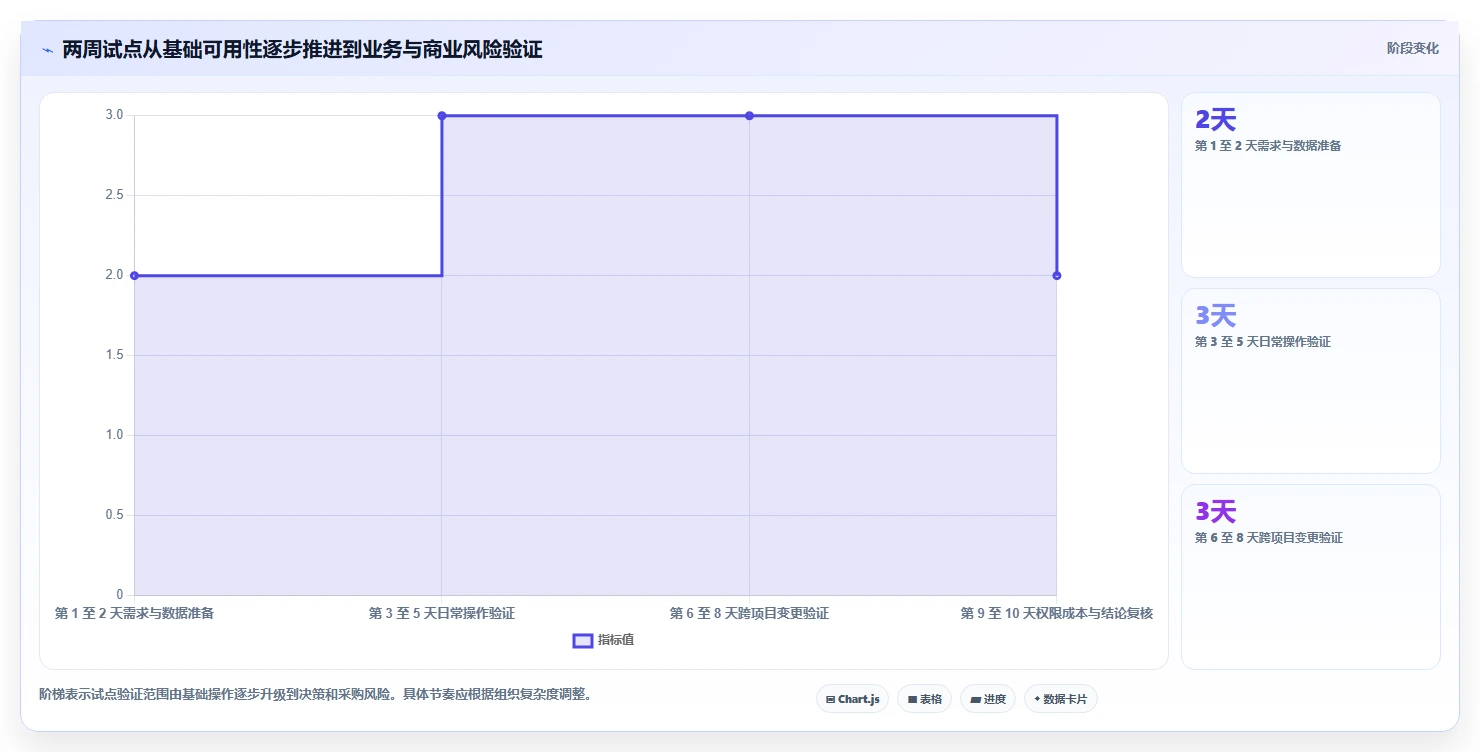Click the card caption 第 3 至 5 天日常操作验证

1263,342
